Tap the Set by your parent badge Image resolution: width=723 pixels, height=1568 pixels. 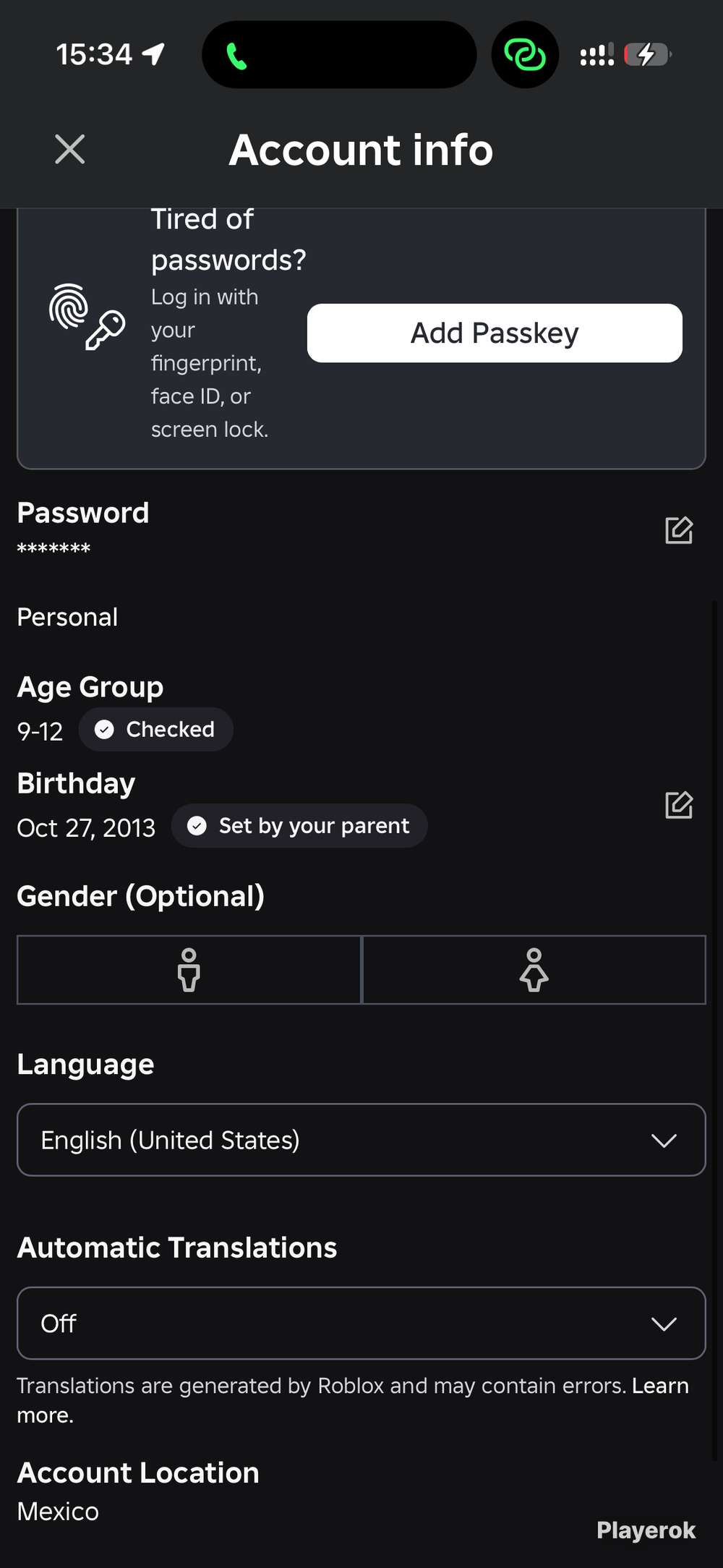299,825
